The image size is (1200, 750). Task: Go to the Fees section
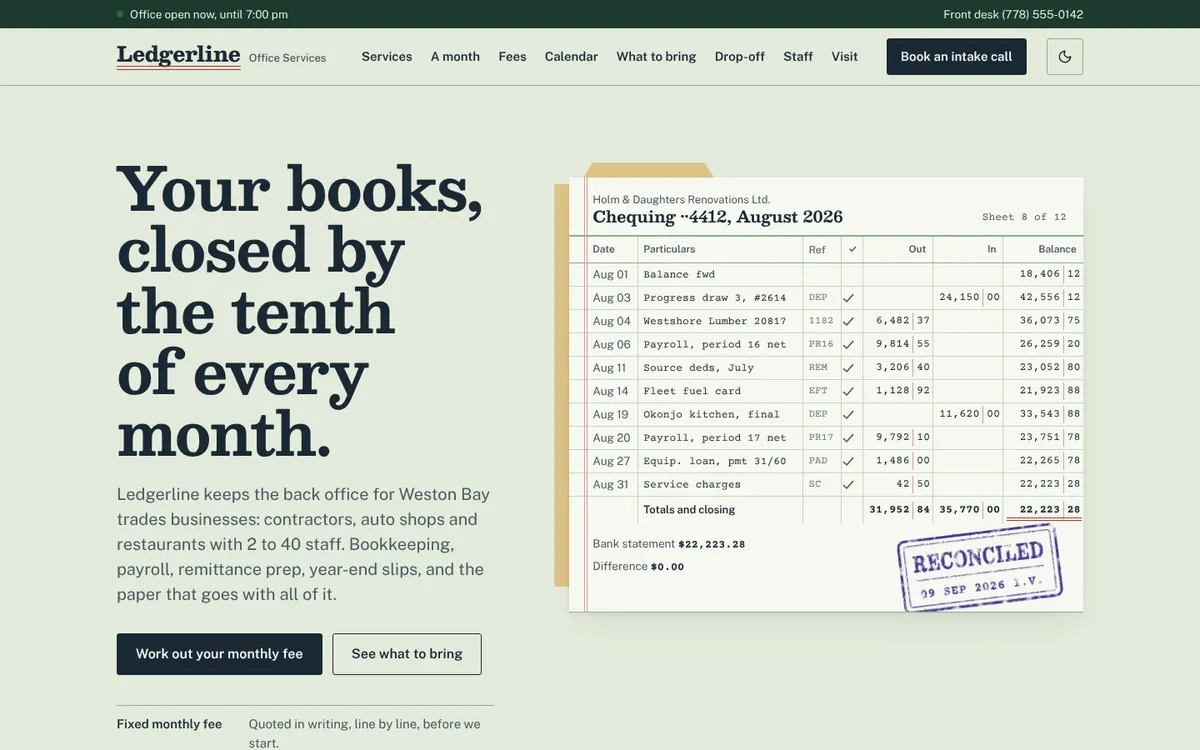tap(512, 57)
